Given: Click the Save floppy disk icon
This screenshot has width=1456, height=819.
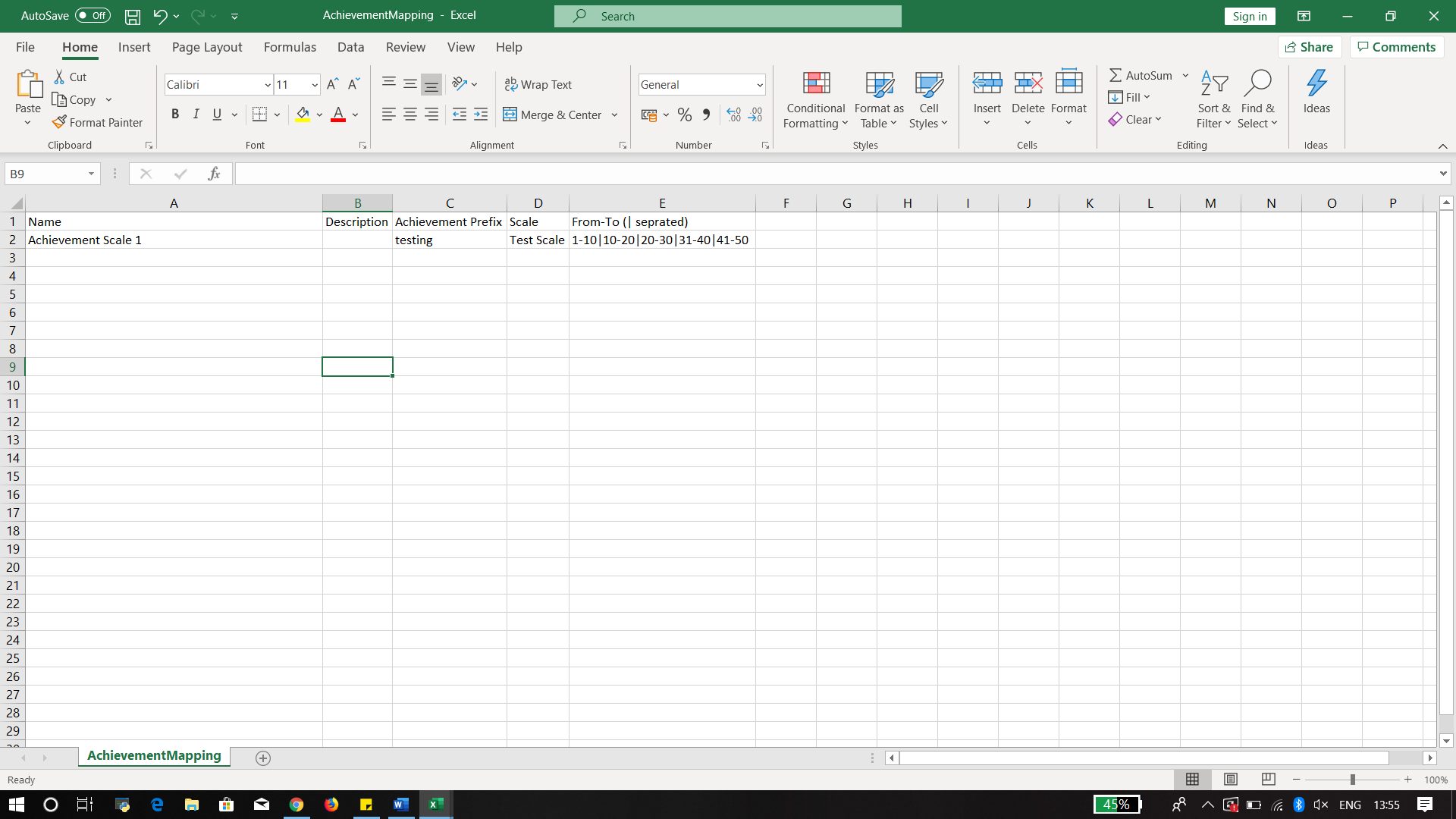Looking at the screenshot, I should click(x=133, y=16).
